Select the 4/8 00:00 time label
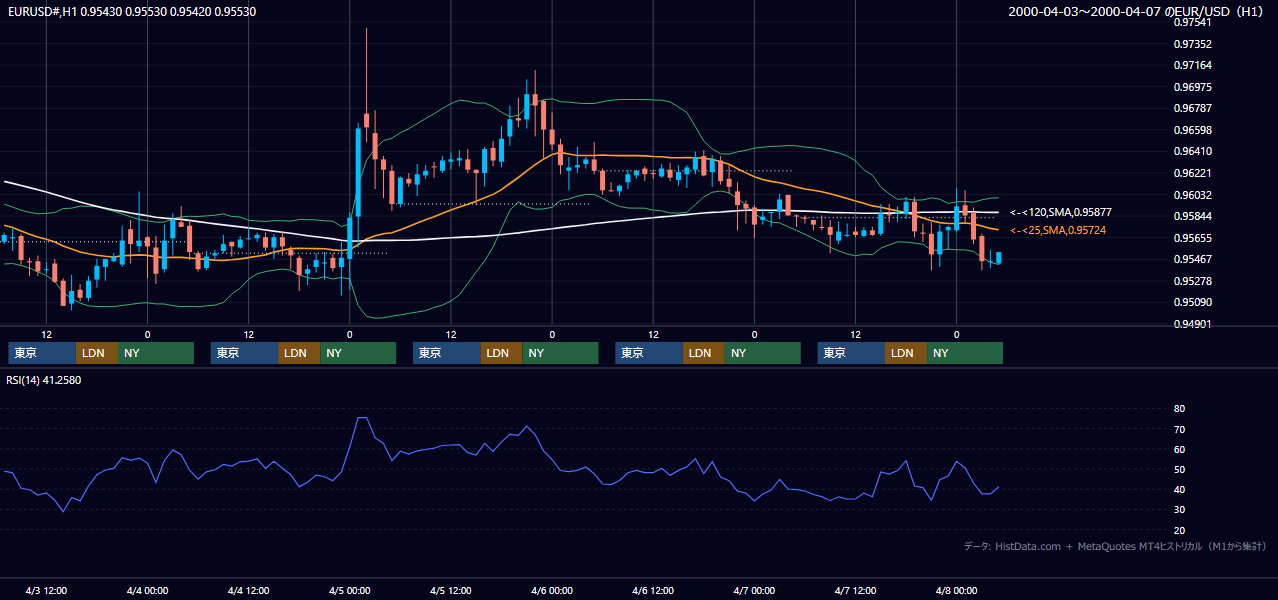 click(x=956, y=590)
